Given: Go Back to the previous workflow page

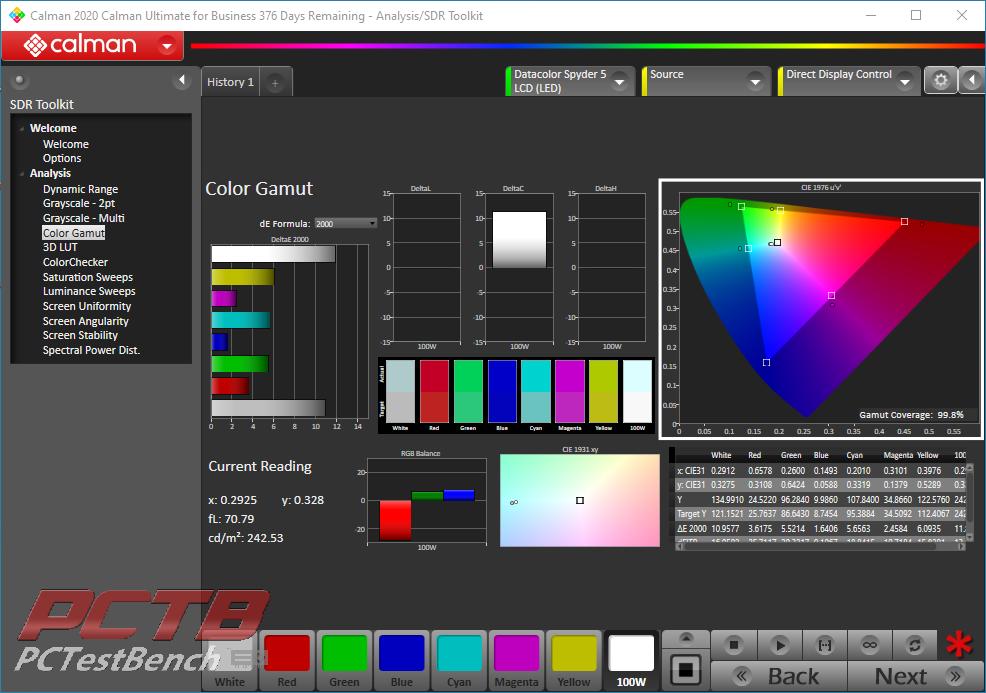Looking at the screenshot, I should pyautogui.click(x=778, y=676).
